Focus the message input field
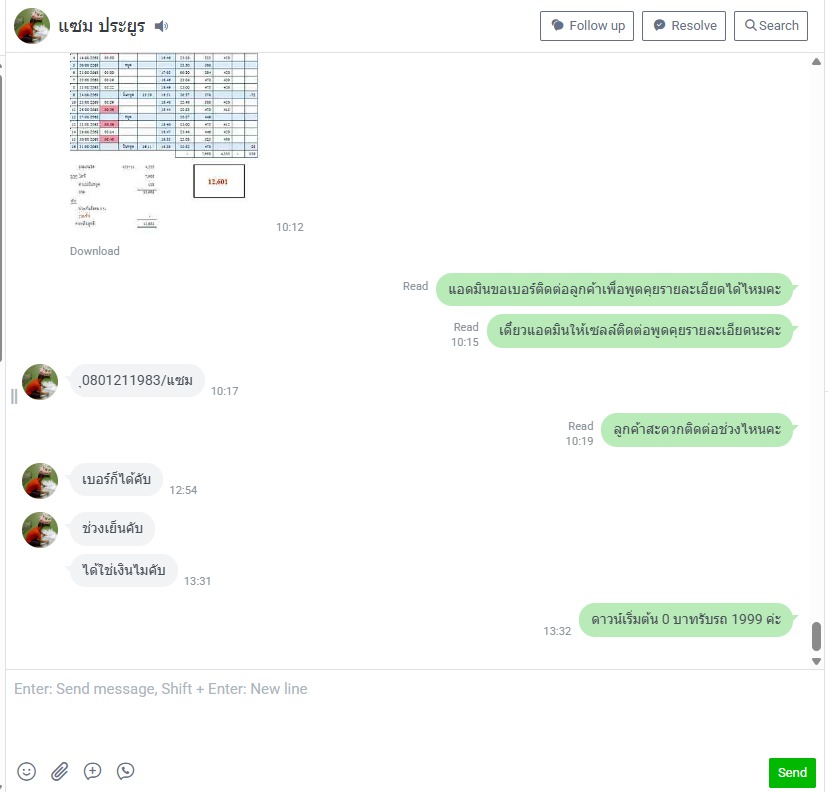This screenshot has height=792, width=828. pos(415,710)
